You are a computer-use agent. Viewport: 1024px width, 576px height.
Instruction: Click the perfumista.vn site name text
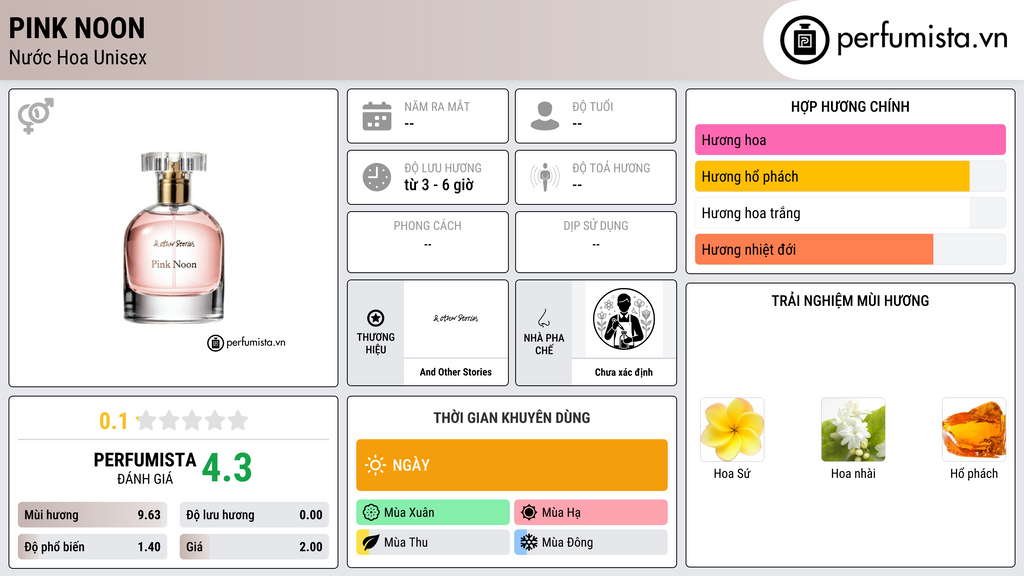pos(922,38)
